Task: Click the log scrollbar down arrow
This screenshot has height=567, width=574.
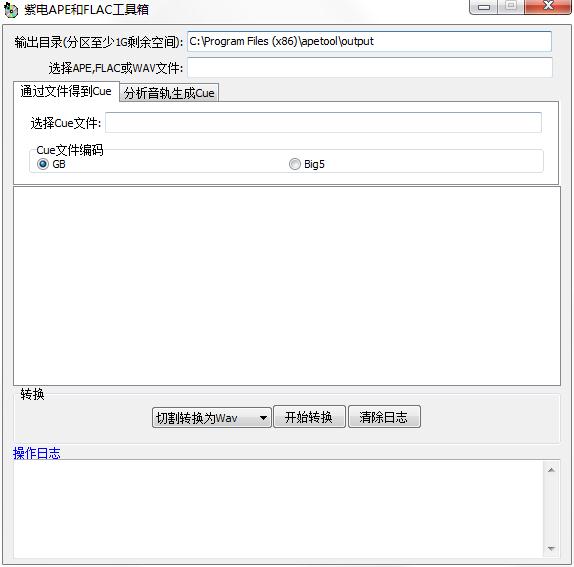Action: pos(551,548)
